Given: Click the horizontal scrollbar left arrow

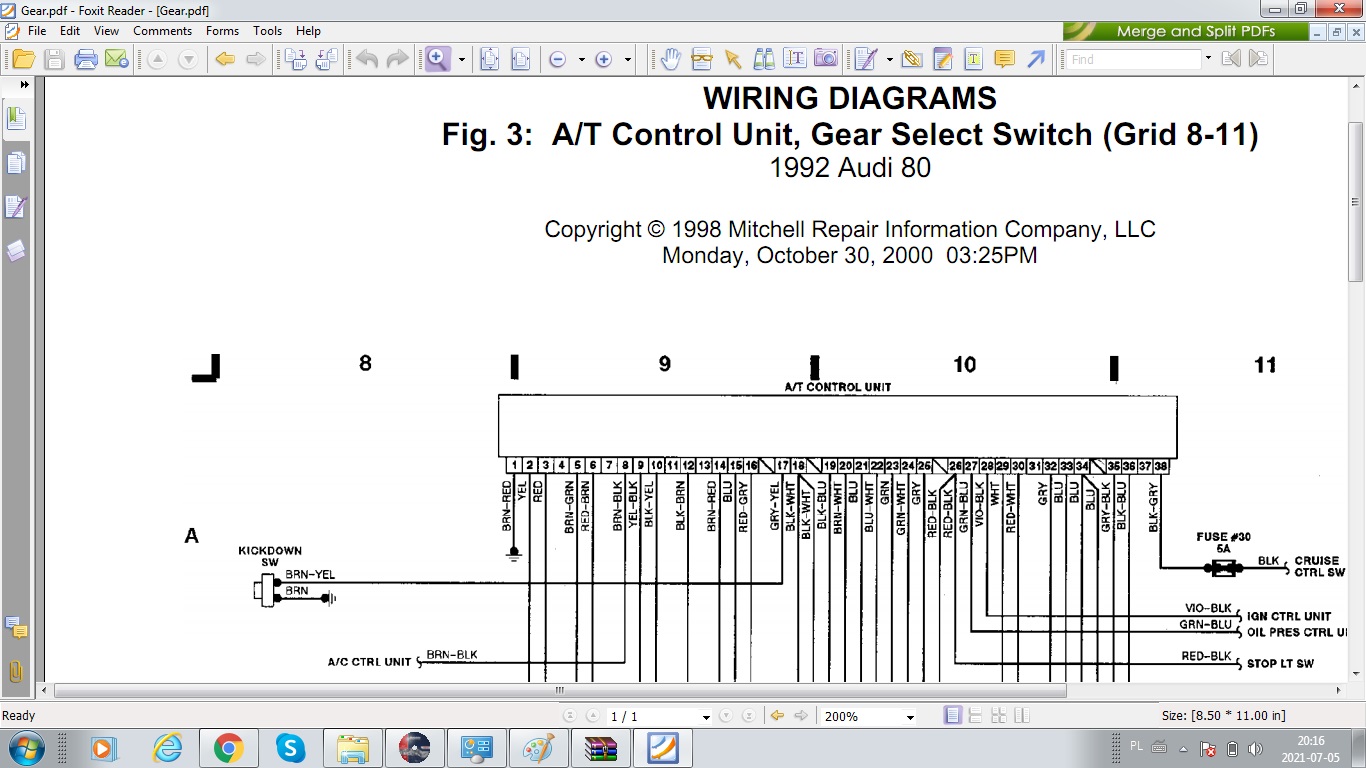Looking at the screenshot, I should tap(45, 690).
